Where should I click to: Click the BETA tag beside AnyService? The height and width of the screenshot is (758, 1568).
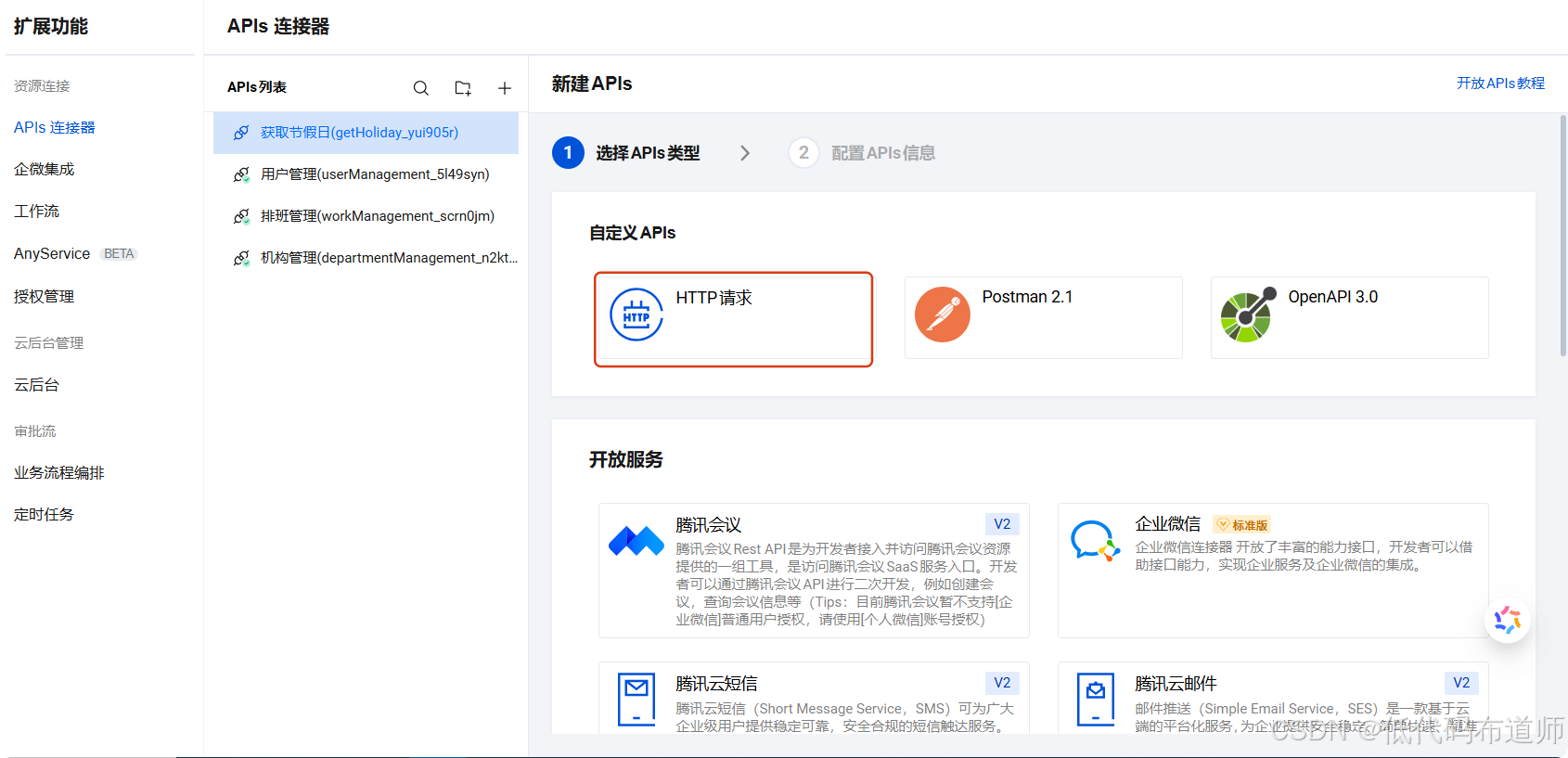click(119, 253)
